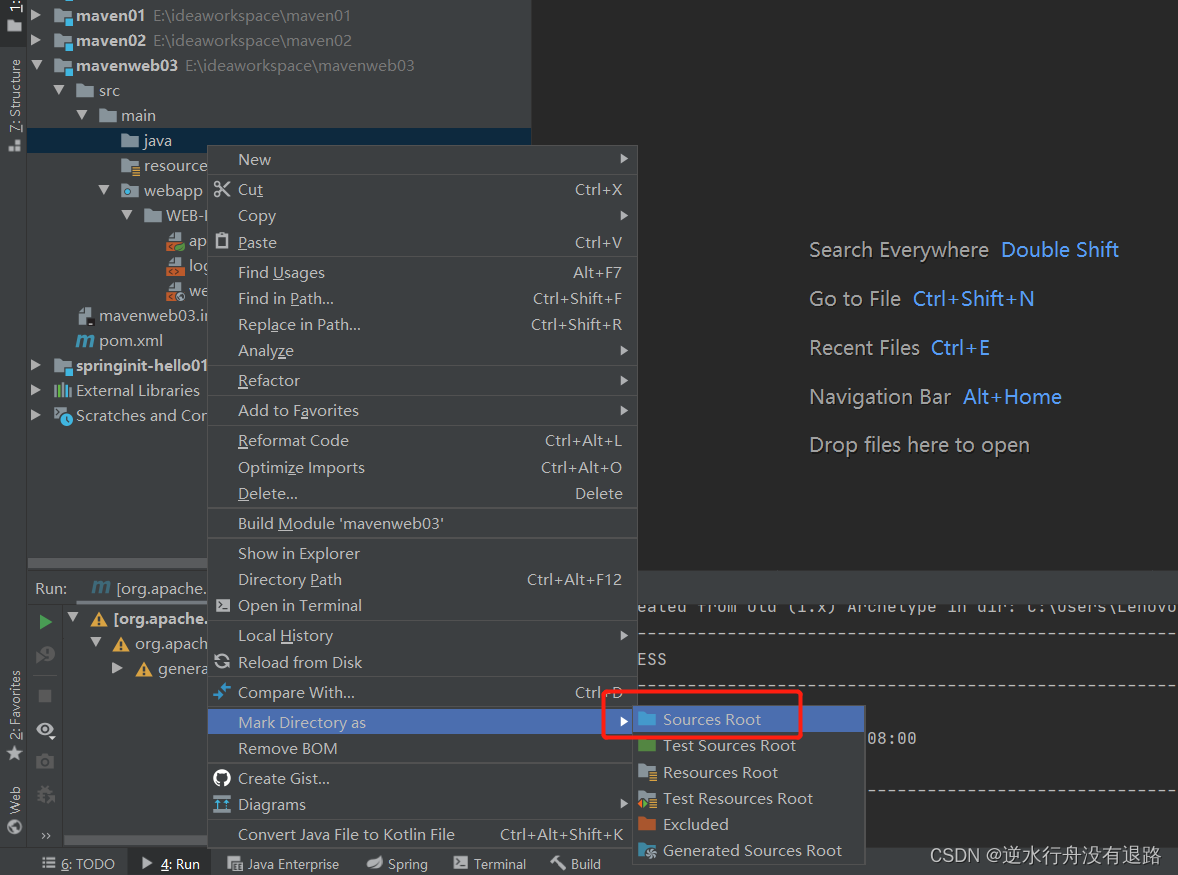Select Reformat Code menu entry
This screenshot has height=875, width=1178.
[x=422, y=440]
